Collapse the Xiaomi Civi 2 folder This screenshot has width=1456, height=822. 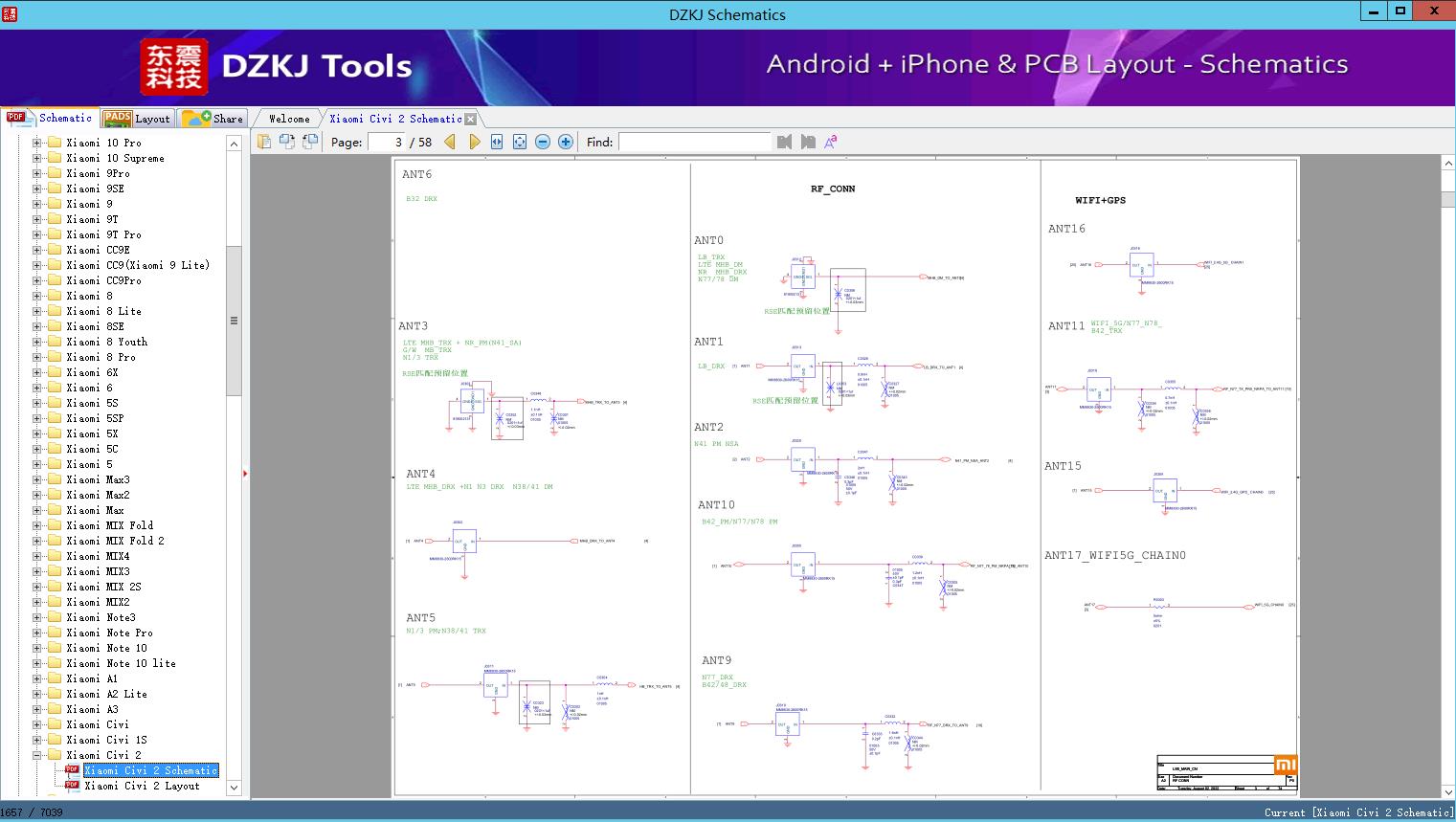pyautogui.click(x=37, y=755)
